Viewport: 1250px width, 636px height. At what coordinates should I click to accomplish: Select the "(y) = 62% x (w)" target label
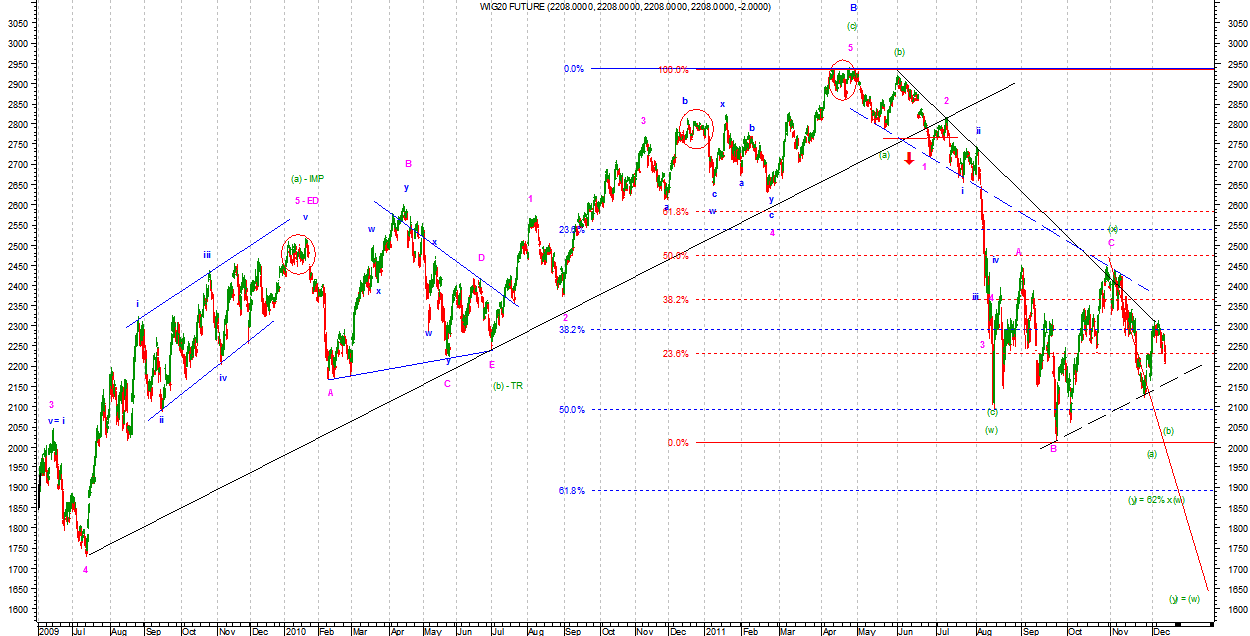click(x=1156, y=499)
